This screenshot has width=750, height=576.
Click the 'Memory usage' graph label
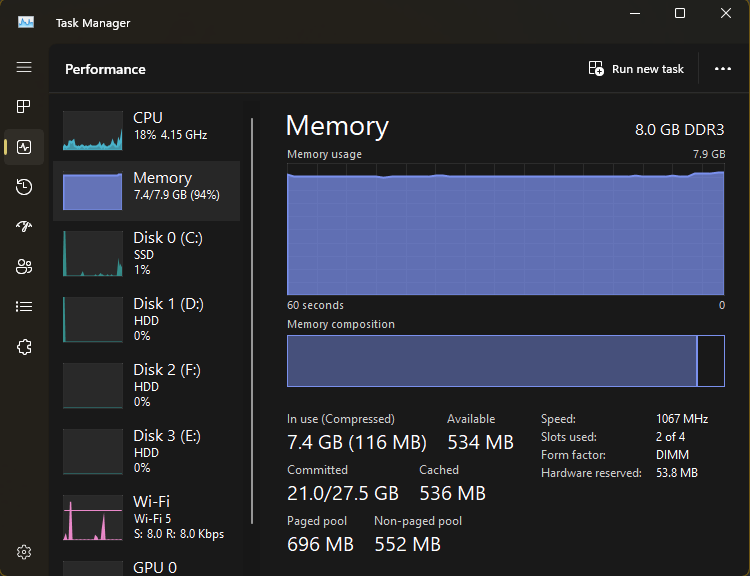click(324, 154)
